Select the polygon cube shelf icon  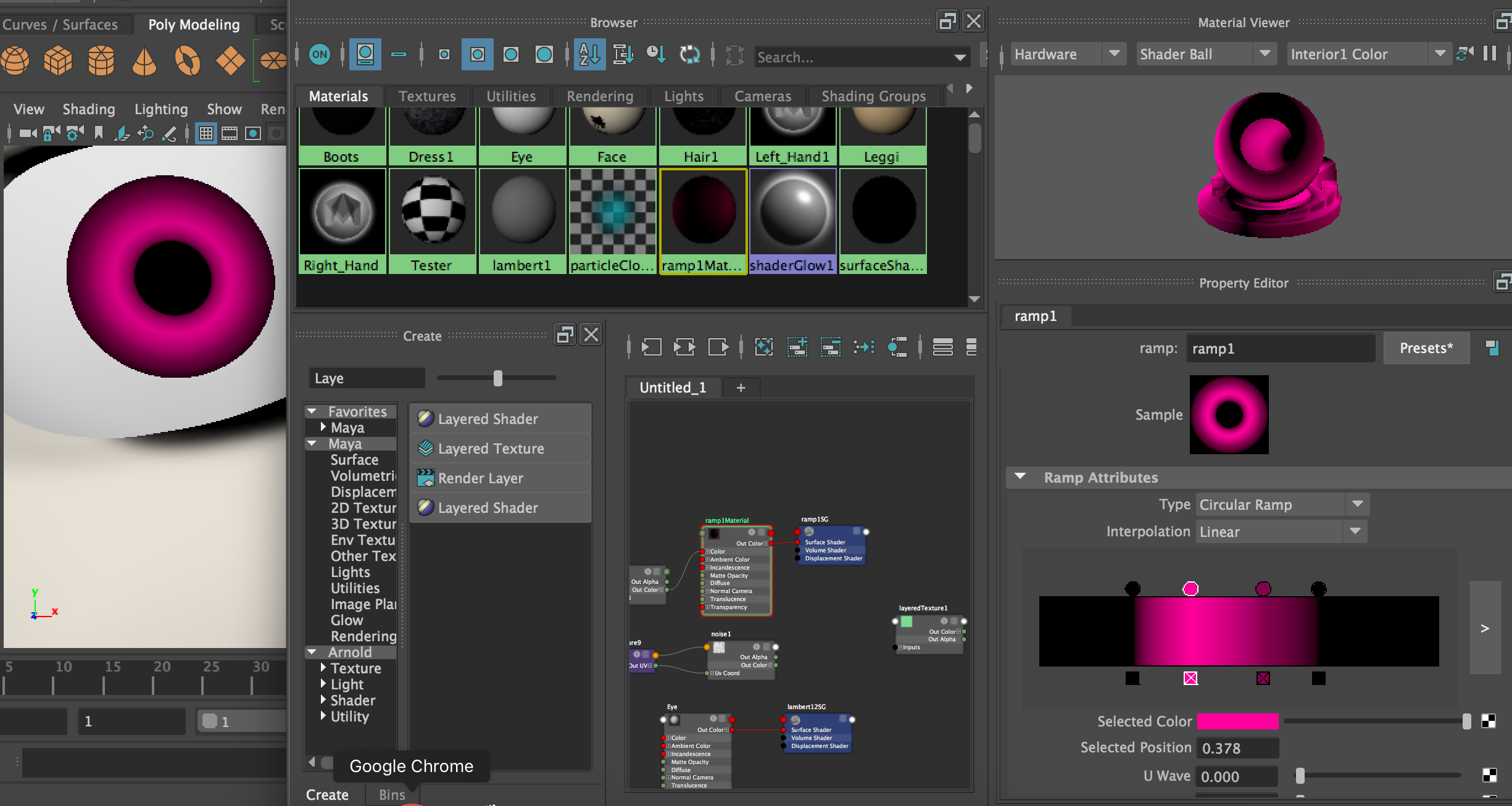tap(58, 60)
